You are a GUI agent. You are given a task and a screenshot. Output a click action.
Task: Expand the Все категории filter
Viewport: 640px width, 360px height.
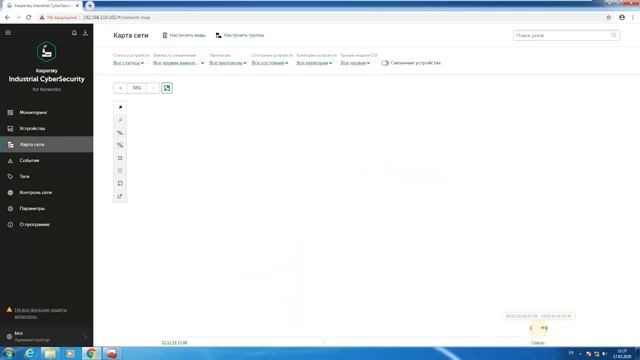[314, 63]
